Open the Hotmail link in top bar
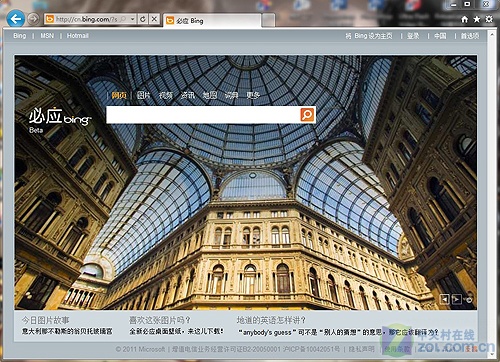Screen dimensions: 500x362 (x=77, y=36)
